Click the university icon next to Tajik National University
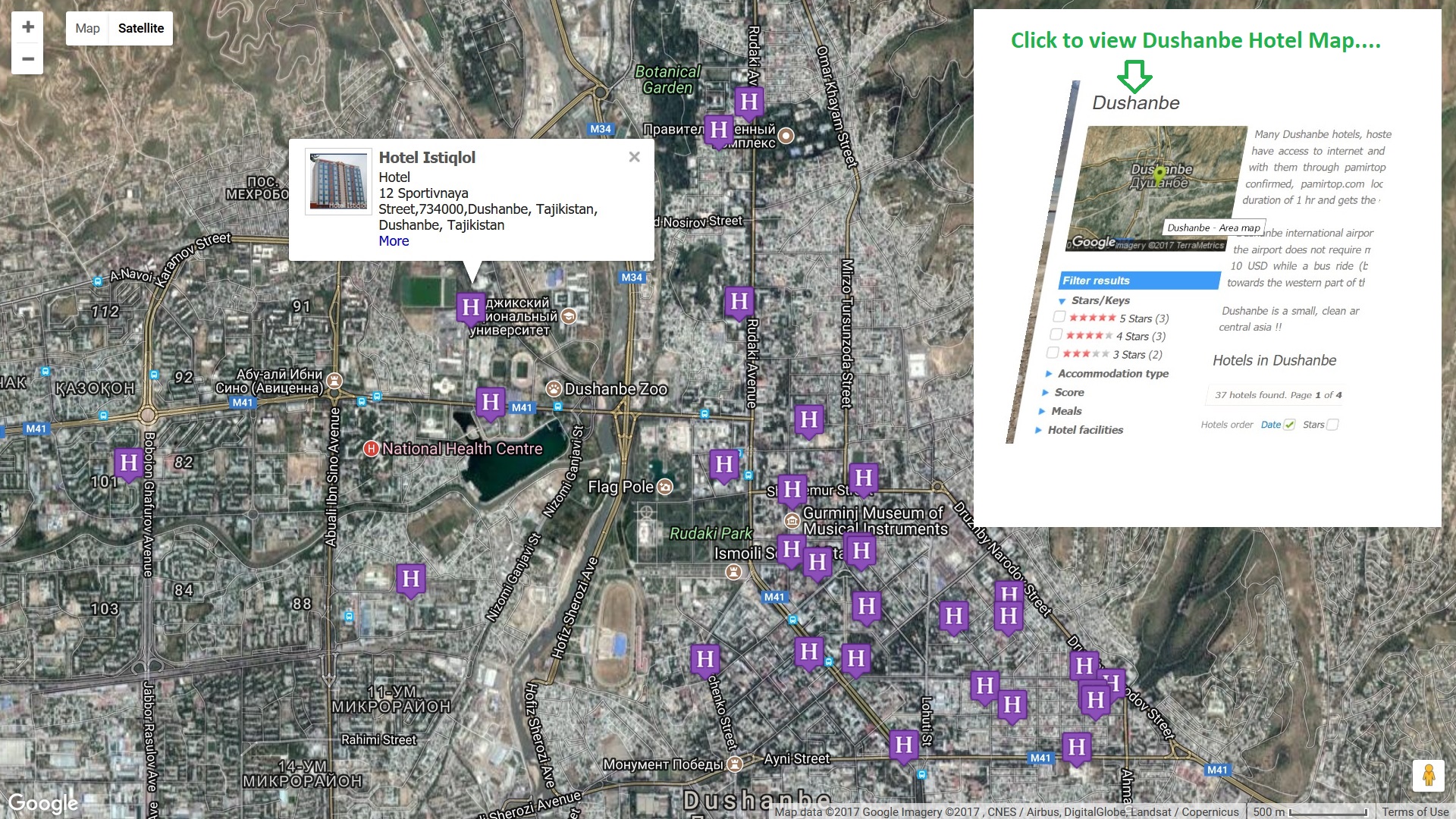Screen dimensions: 1456x819 (x=569, y=316)
